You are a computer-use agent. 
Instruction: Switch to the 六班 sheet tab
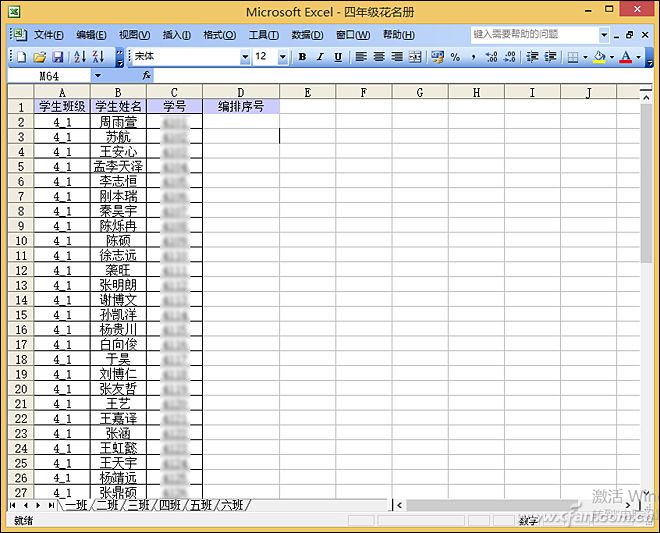pos(232,505)
